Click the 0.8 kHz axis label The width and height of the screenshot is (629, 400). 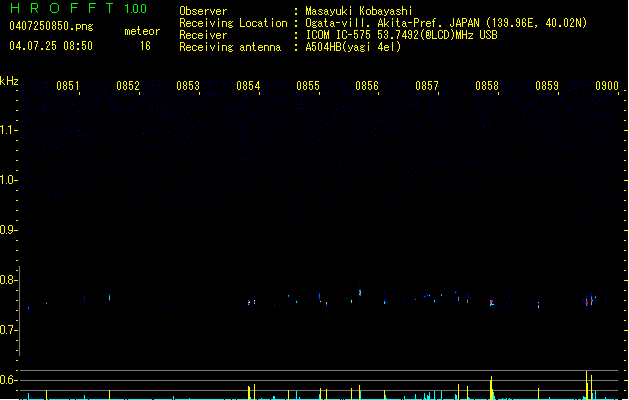pyautogui.click(x=8, y=280)
